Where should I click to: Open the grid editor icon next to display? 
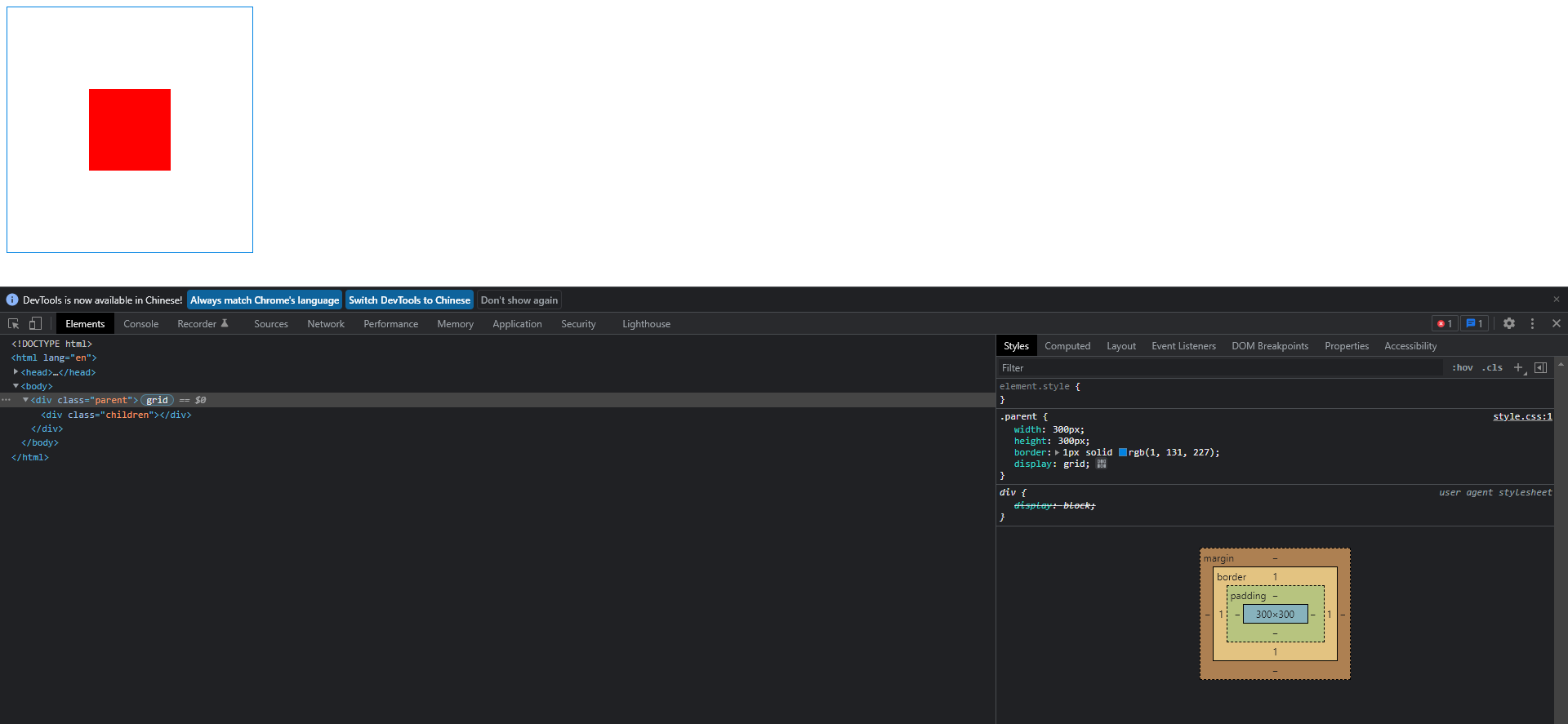(1102, 464)
